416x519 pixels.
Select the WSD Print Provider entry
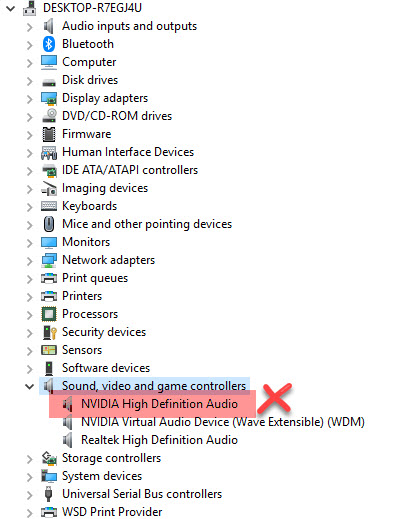tap(112, 512)
